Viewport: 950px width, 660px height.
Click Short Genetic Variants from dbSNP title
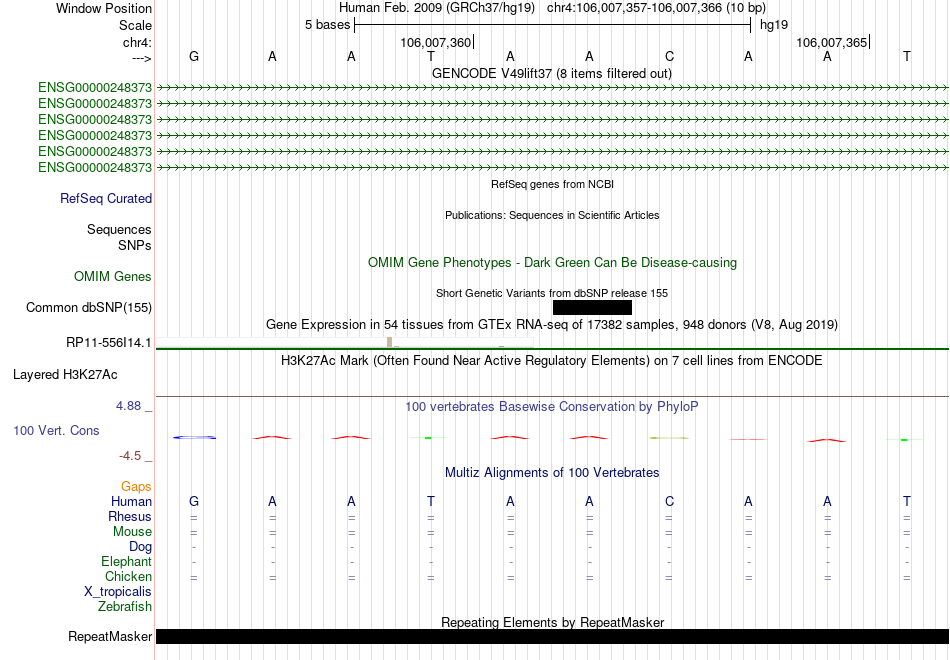[552, 293]
